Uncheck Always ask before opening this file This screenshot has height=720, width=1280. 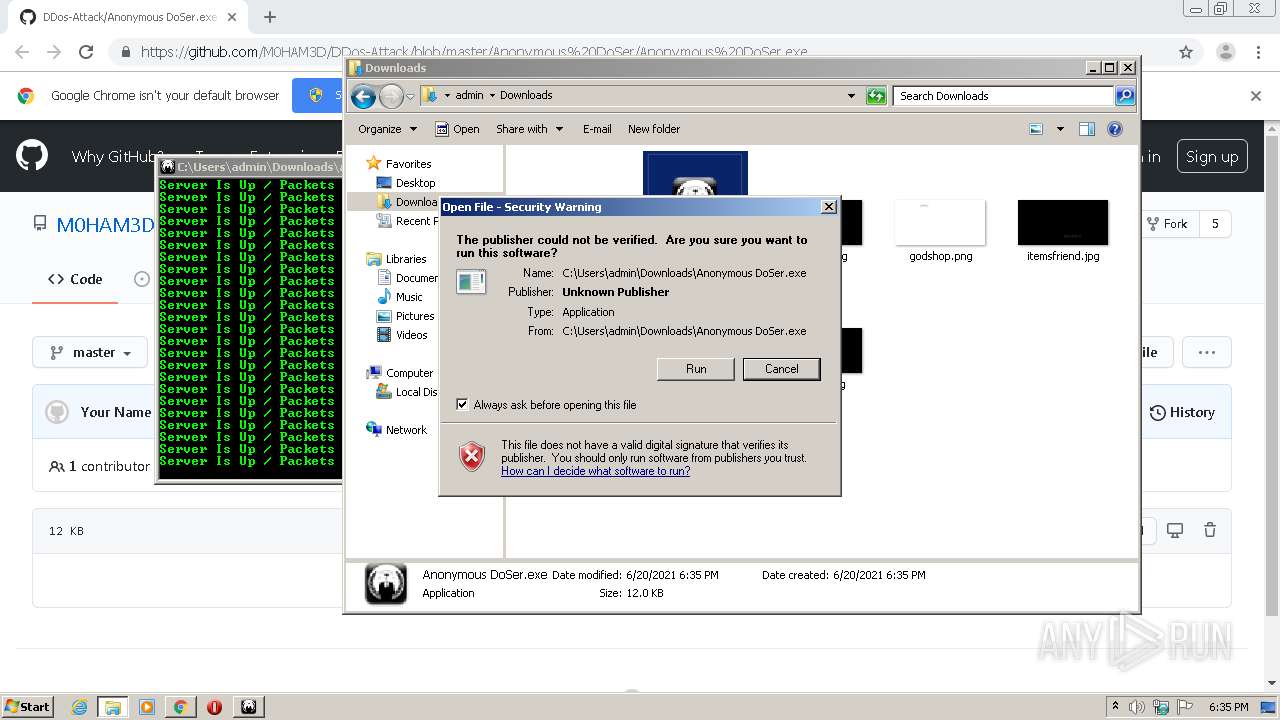(462, 405)
